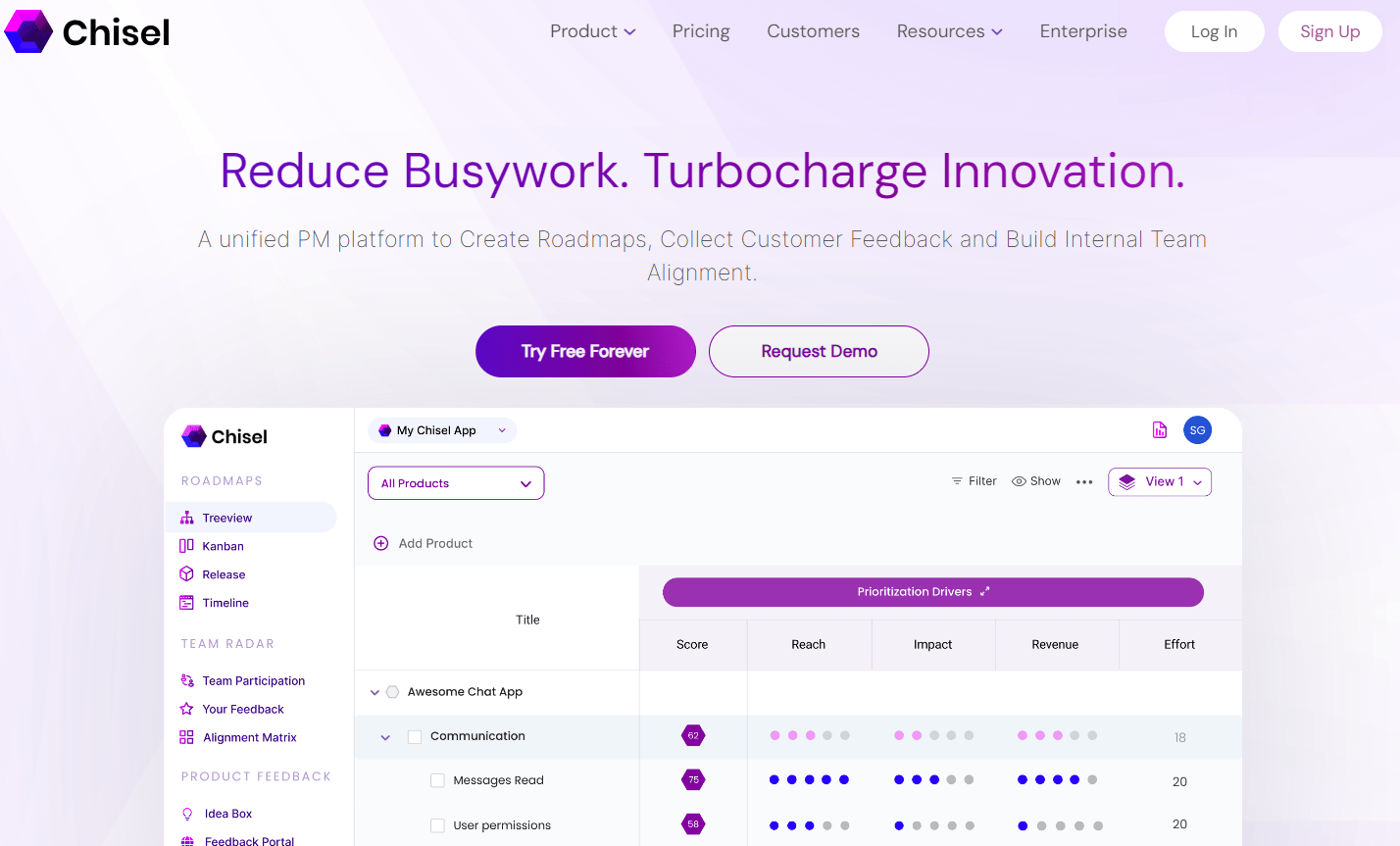Screen dimensions: 1400x846
Task: Click the Team Participation icon
Action: (x=186, y=680)
